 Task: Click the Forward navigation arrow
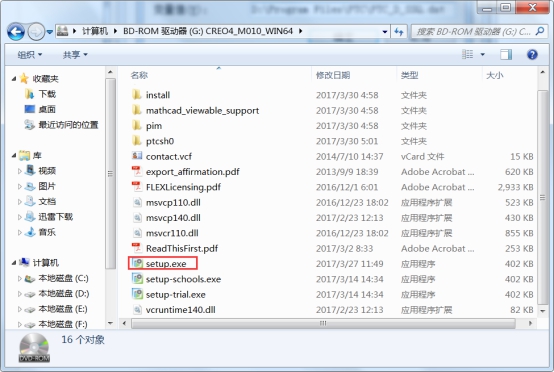coord(36,32)
